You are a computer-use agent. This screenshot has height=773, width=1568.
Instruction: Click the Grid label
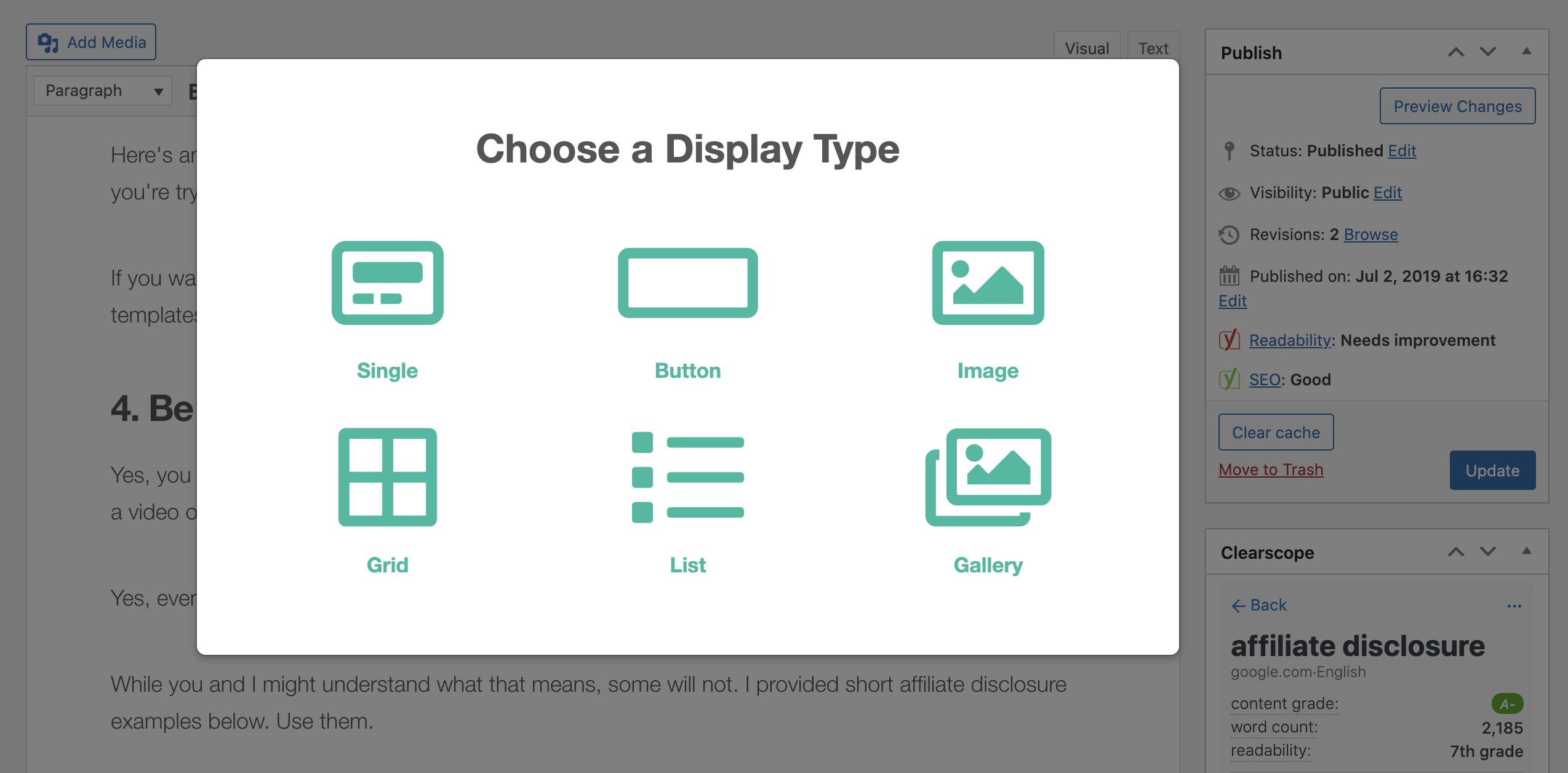point(388,565)
